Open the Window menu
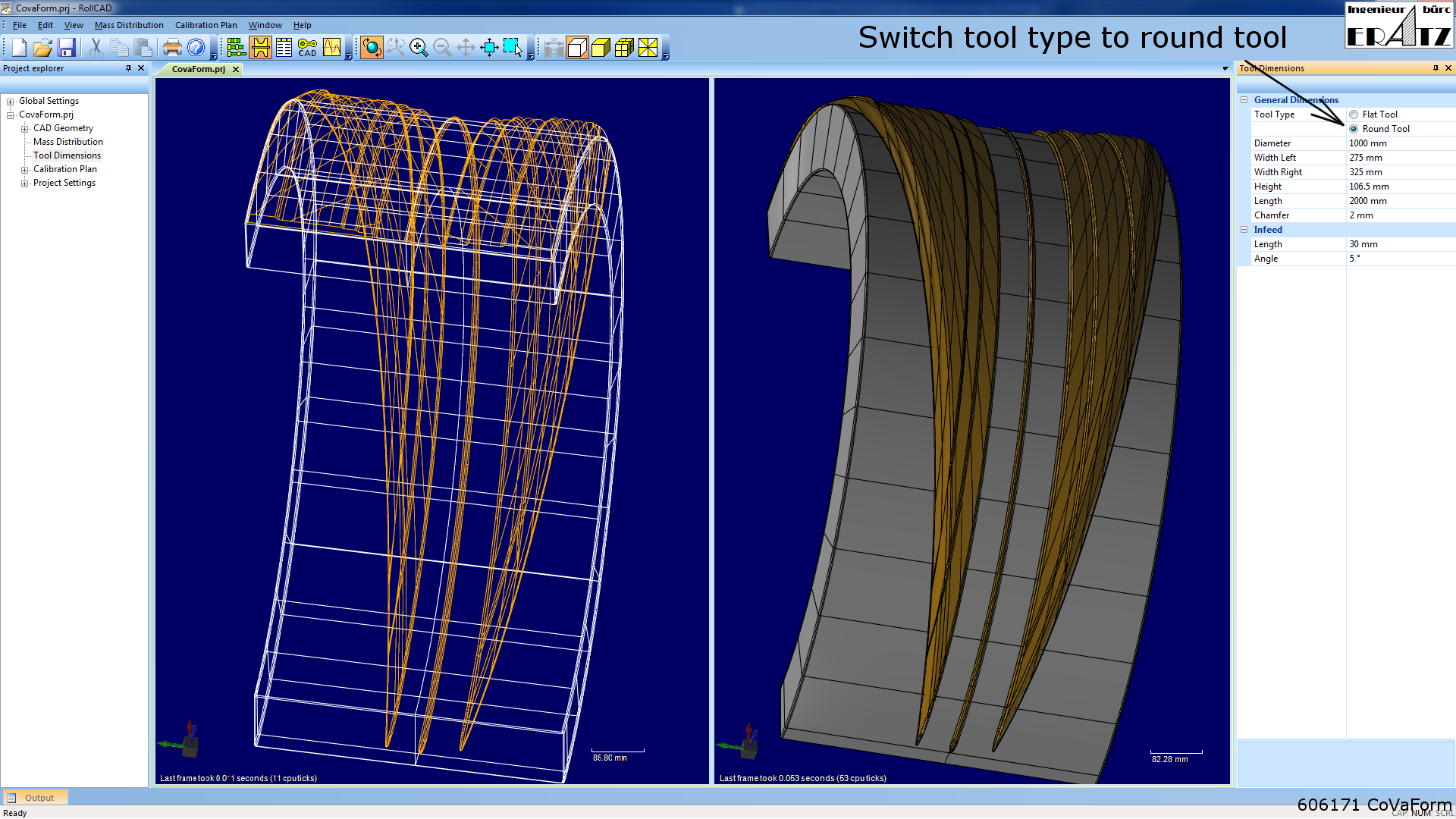Screen dimensions: 1456x819 click(265, 25)
